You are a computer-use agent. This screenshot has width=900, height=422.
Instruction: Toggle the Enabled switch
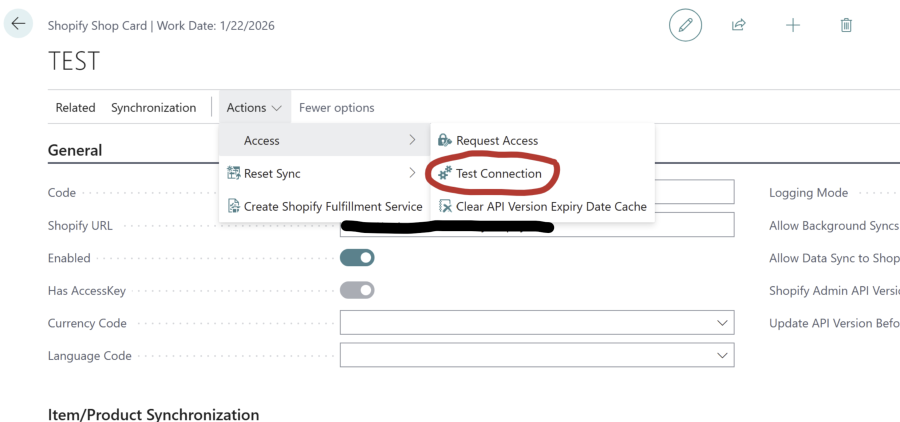tap(357, 258)
